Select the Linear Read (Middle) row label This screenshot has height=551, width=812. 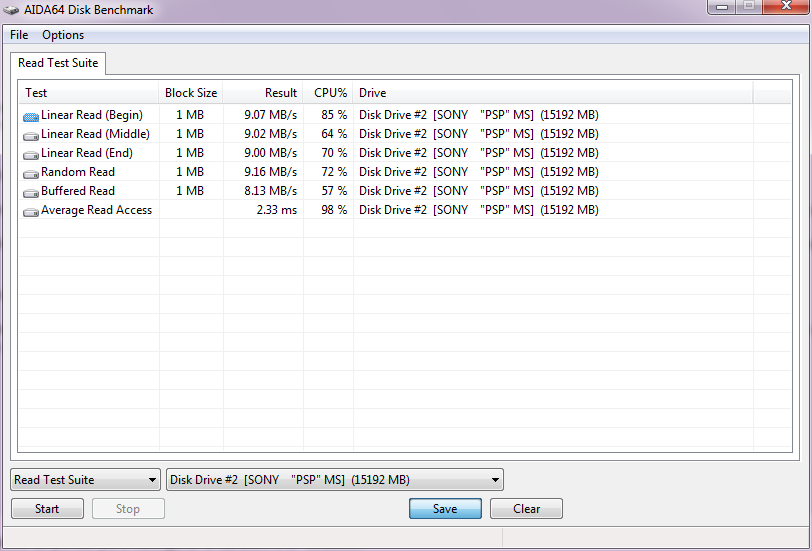(x=95, y=134)
